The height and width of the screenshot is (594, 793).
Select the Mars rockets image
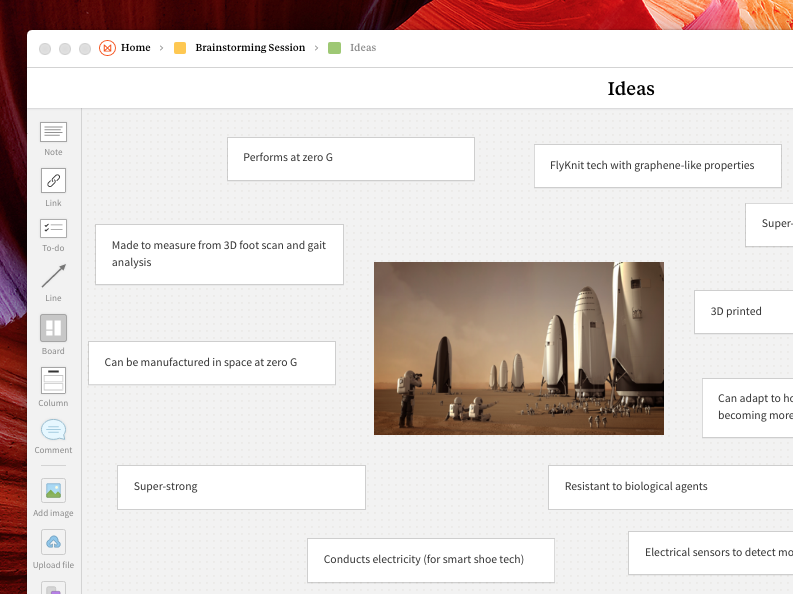[519, 348]
